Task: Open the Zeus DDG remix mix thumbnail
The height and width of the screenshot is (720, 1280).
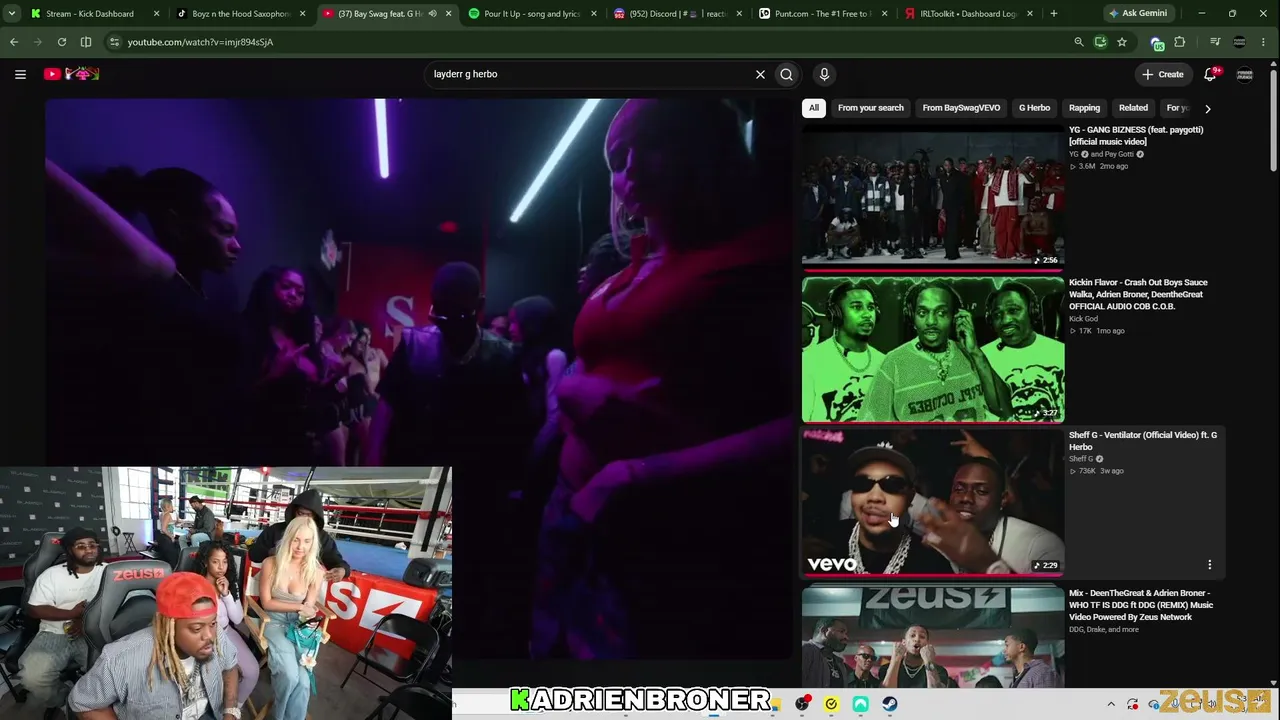Action: point(933,636)
